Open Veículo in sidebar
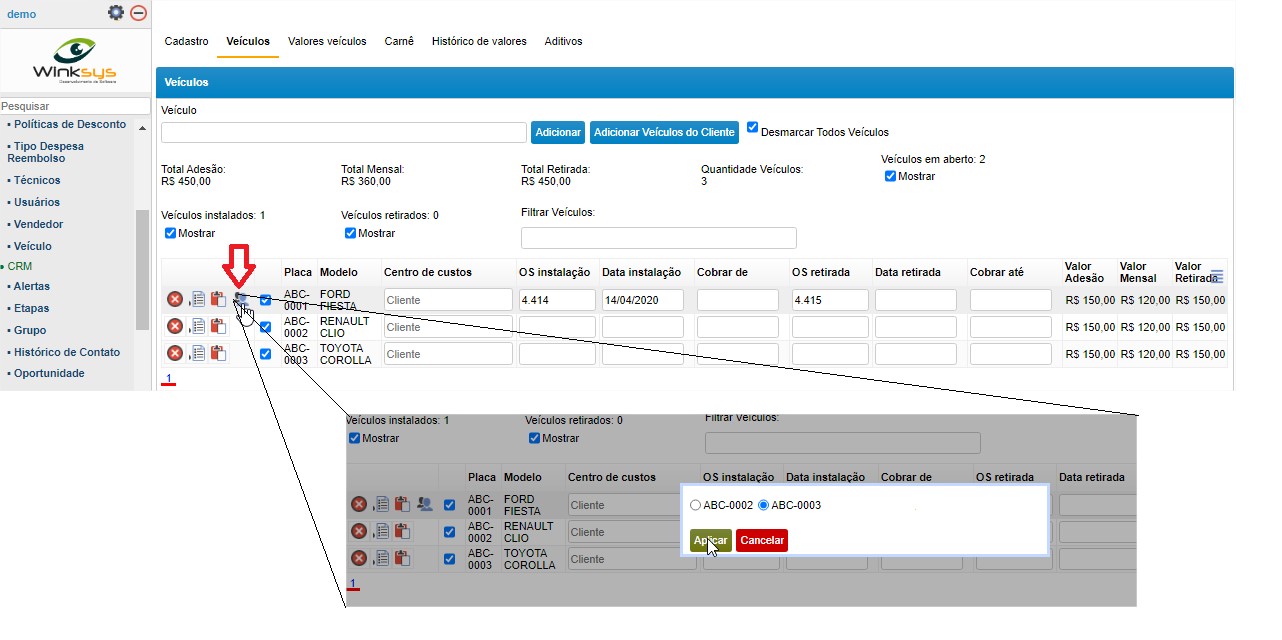This screenshot has height=640, width=1282. [x=32, y=246]
